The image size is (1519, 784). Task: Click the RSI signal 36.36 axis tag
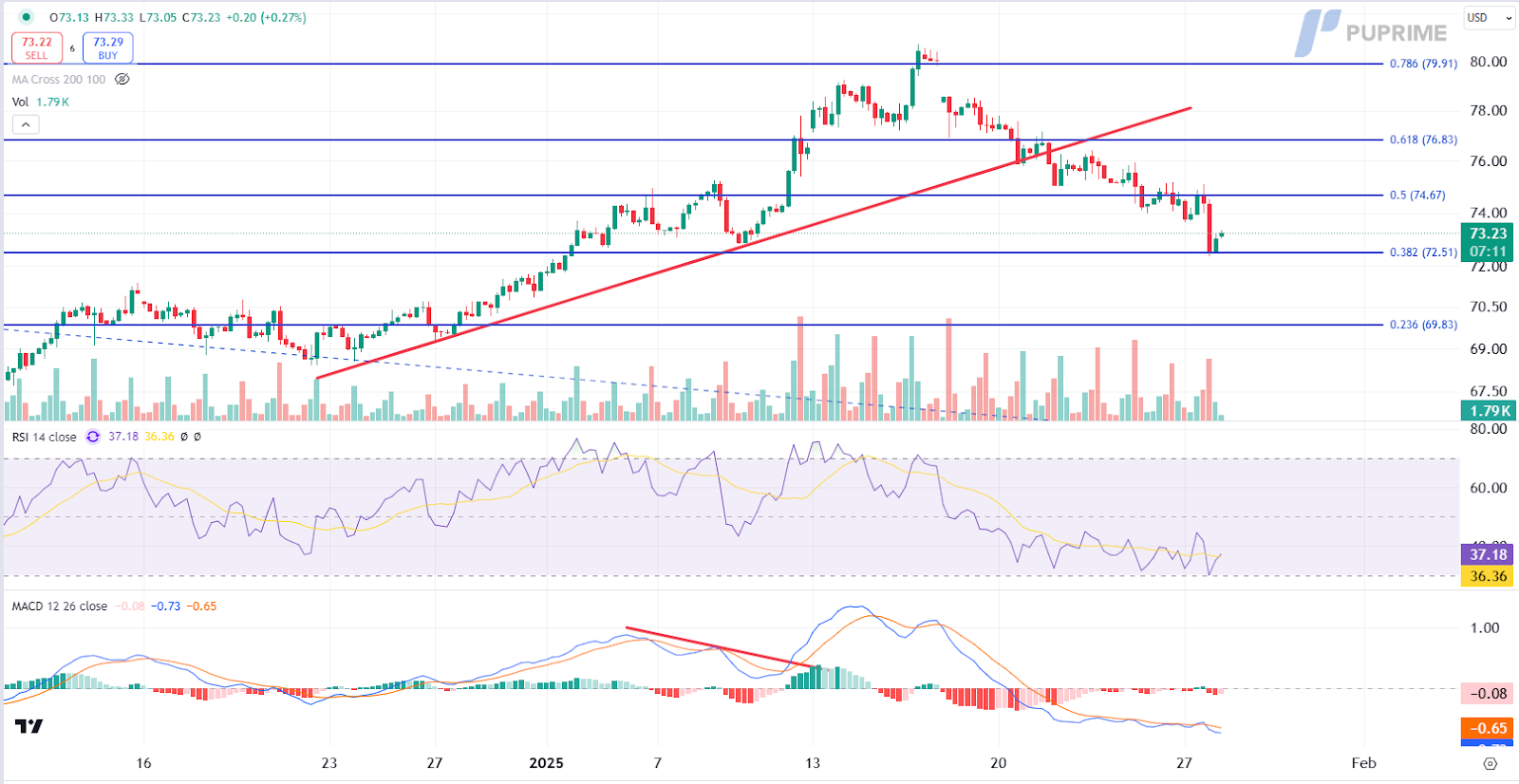[x=1488, y=576]
